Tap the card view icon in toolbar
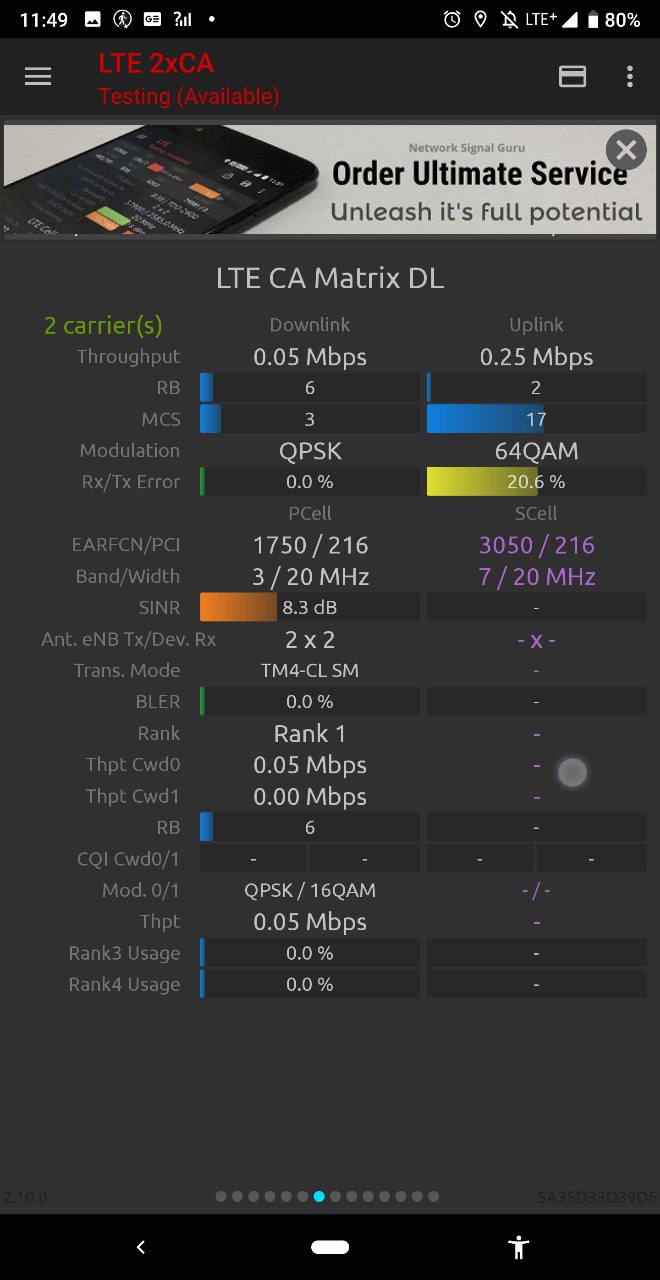 click(572, 77)
